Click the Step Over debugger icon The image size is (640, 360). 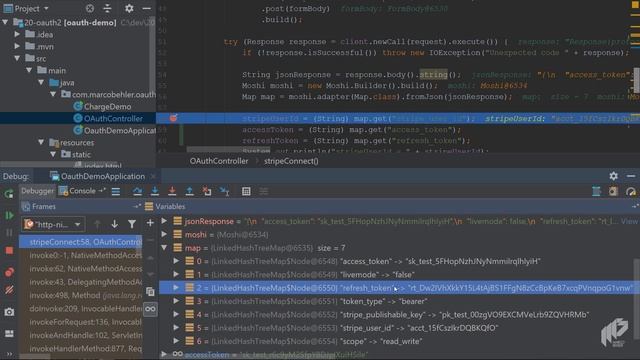(138, 191)
